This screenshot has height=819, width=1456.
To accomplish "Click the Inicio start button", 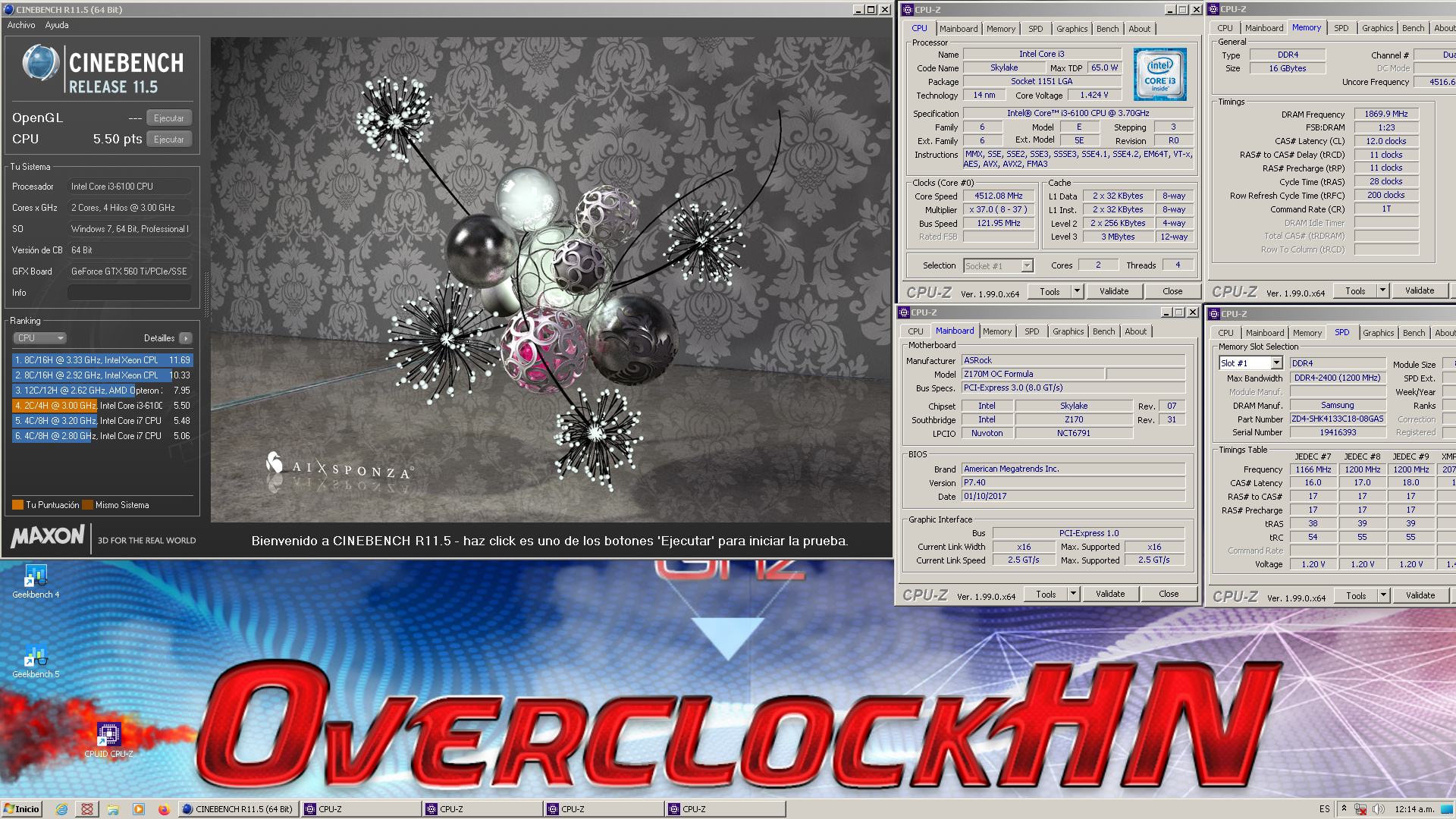I will 21,809.
